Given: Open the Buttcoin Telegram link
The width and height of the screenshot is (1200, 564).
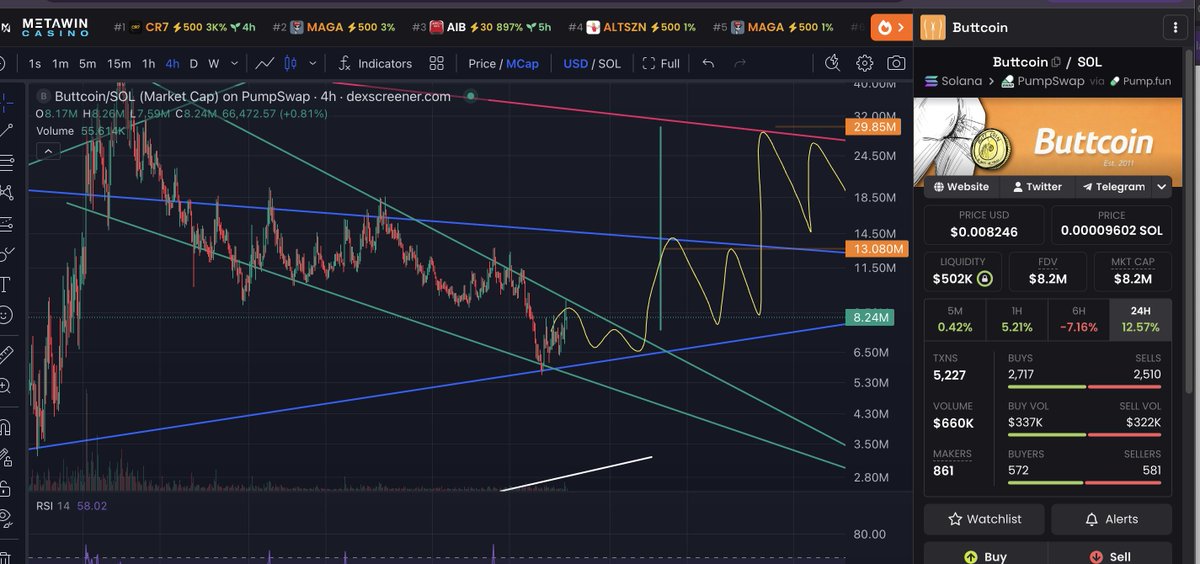Looking at the screenshot, I should [x=1114, y=186].
